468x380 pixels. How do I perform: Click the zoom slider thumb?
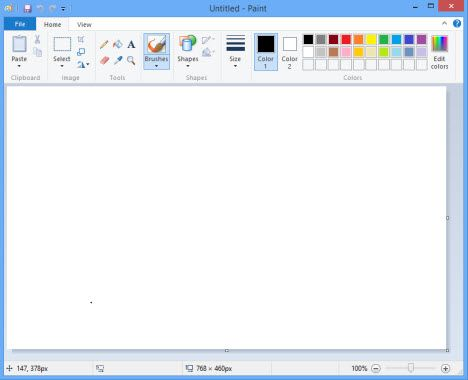pos(411,368)
